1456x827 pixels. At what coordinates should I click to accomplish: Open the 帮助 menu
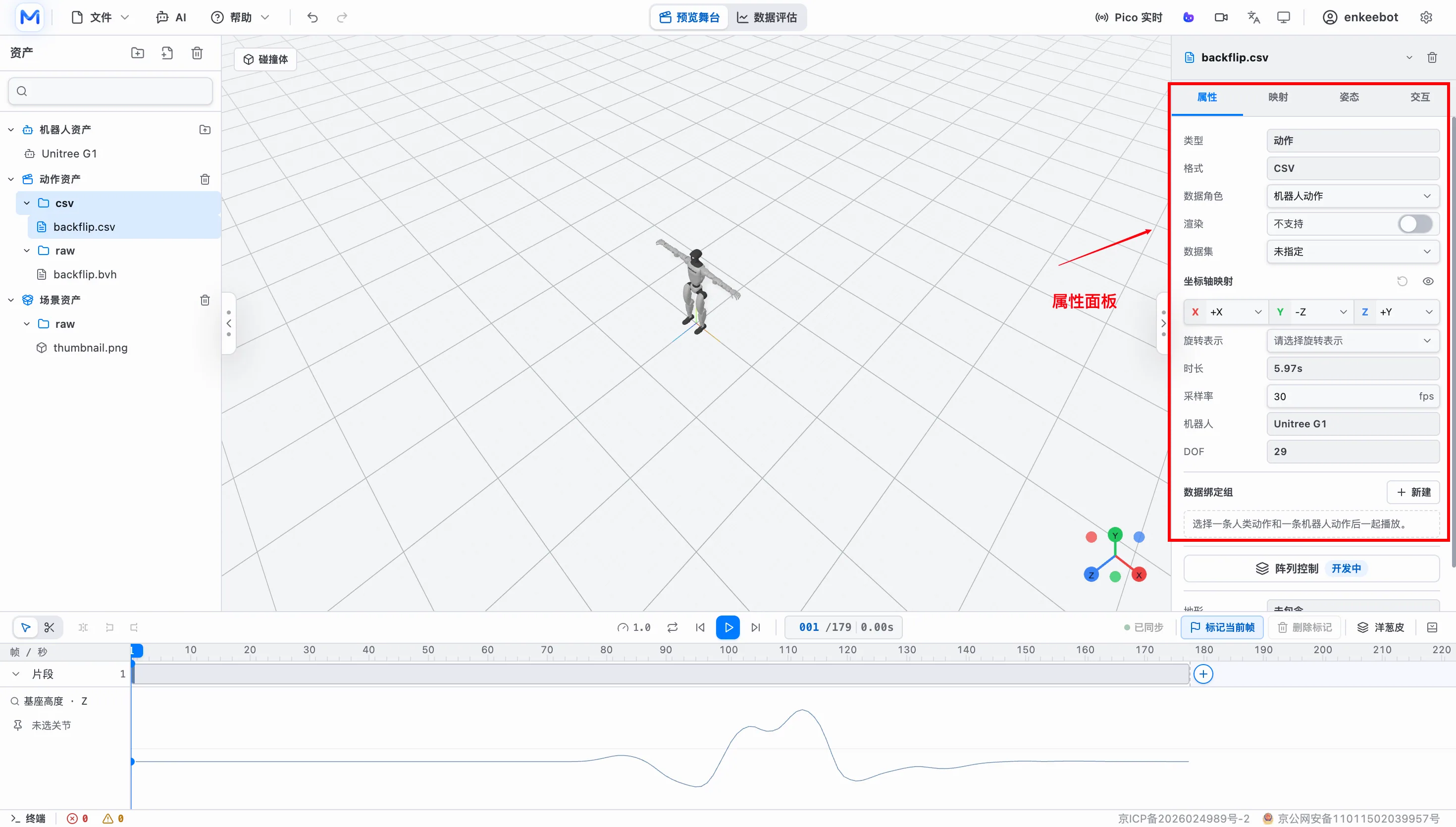[x=240, y=17]
